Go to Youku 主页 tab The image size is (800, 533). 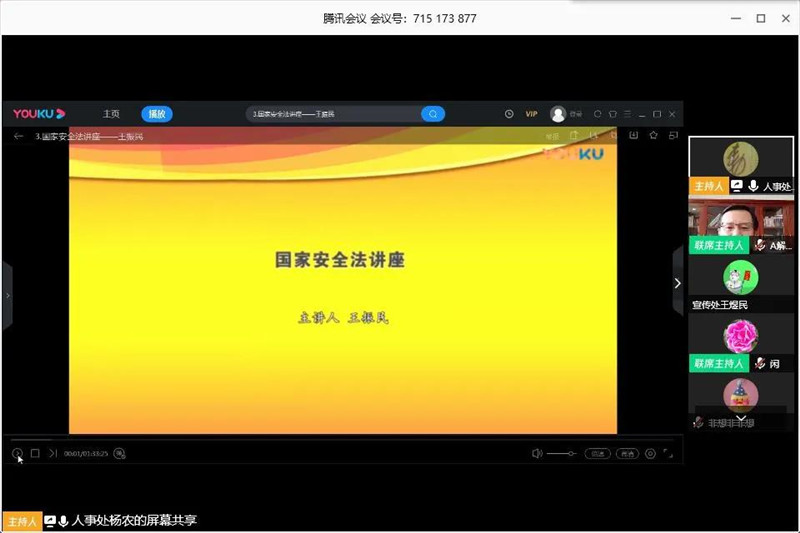(111, 114)
